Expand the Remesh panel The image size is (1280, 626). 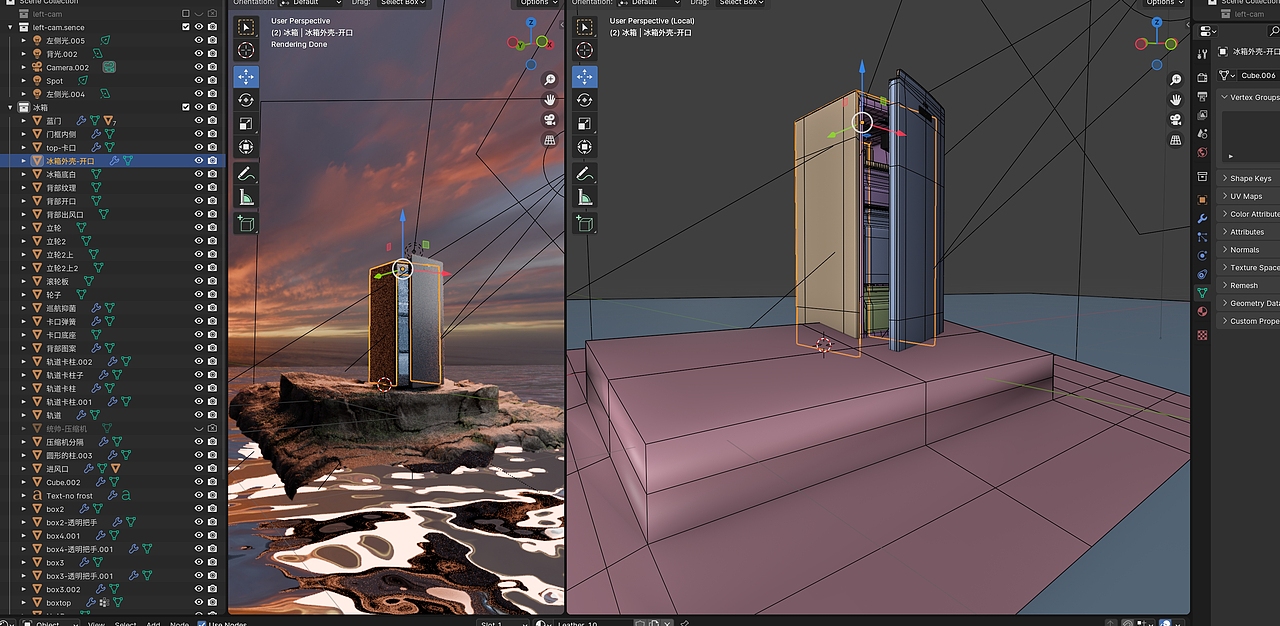click(x=1224, y=285)
